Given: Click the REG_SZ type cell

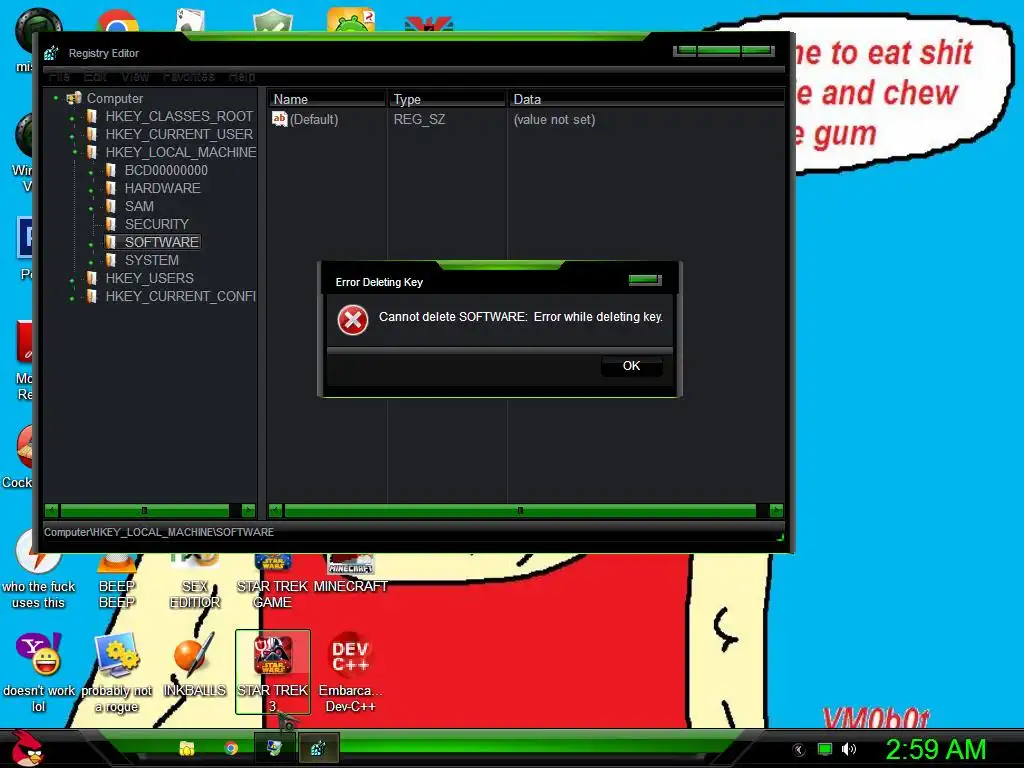Looking at the screenshot, I should click(x=419, y=120).
